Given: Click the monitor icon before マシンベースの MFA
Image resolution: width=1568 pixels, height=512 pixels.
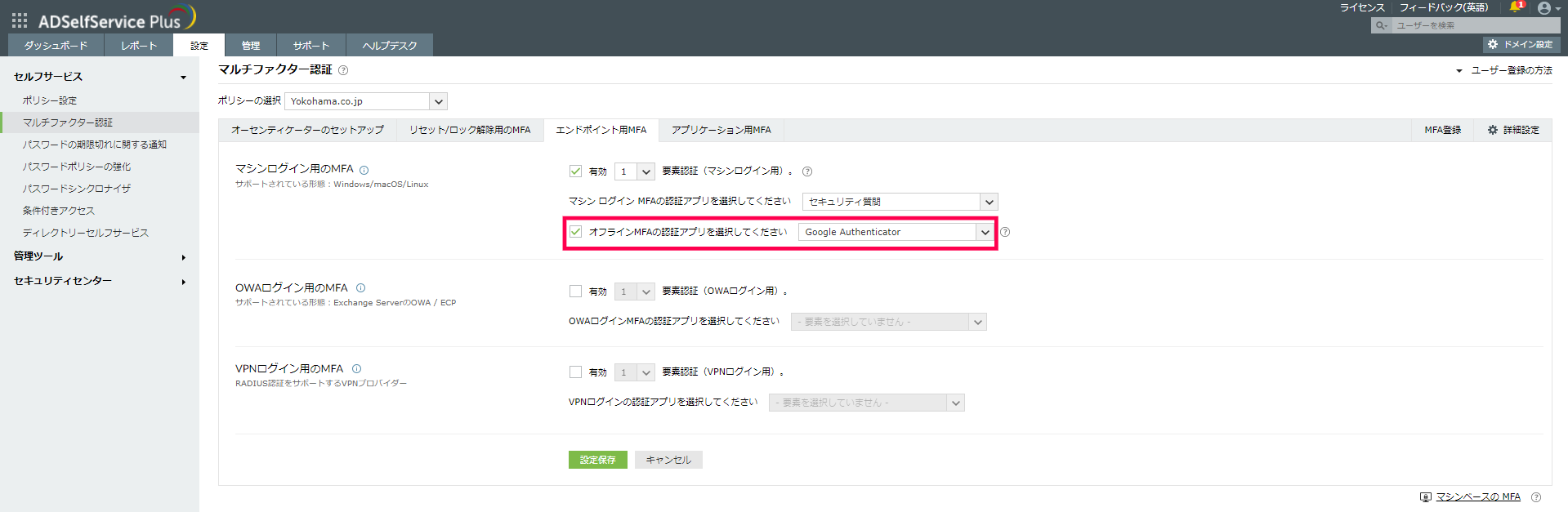Looking at the screenshot, I should [1426, 496].
